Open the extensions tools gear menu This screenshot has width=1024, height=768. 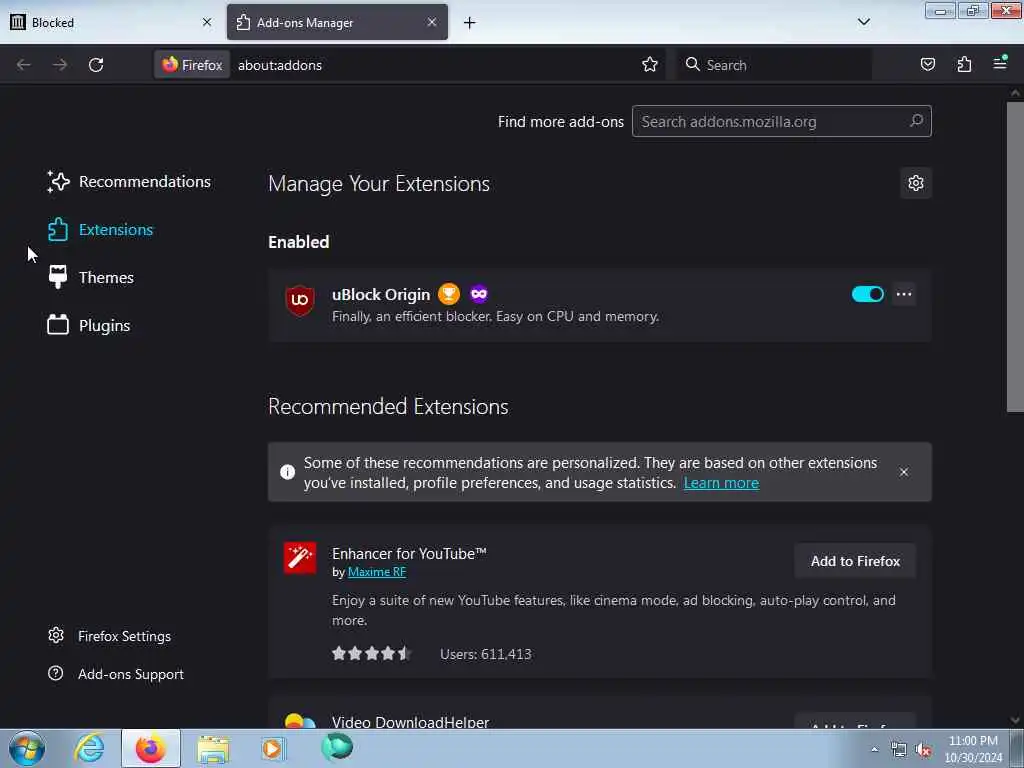(x=916, y=183)
